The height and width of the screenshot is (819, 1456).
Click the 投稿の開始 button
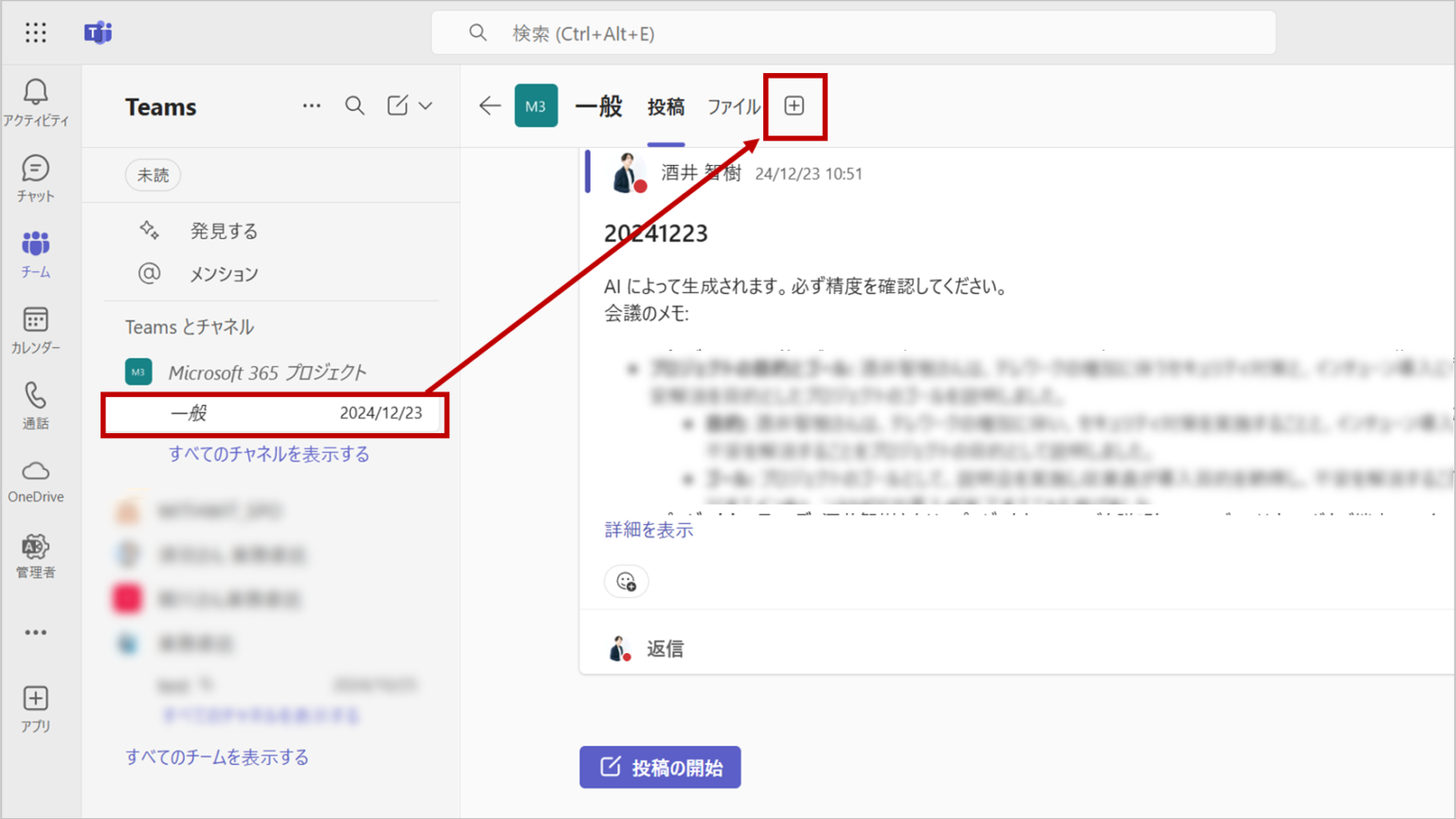[660, 768]
